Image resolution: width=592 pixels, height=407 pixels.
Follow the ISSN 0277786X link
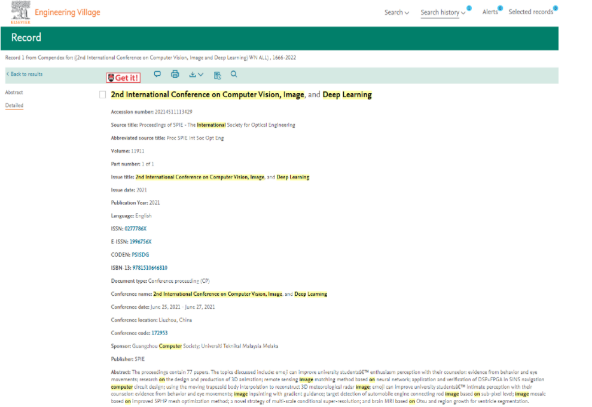click(136, 228)
